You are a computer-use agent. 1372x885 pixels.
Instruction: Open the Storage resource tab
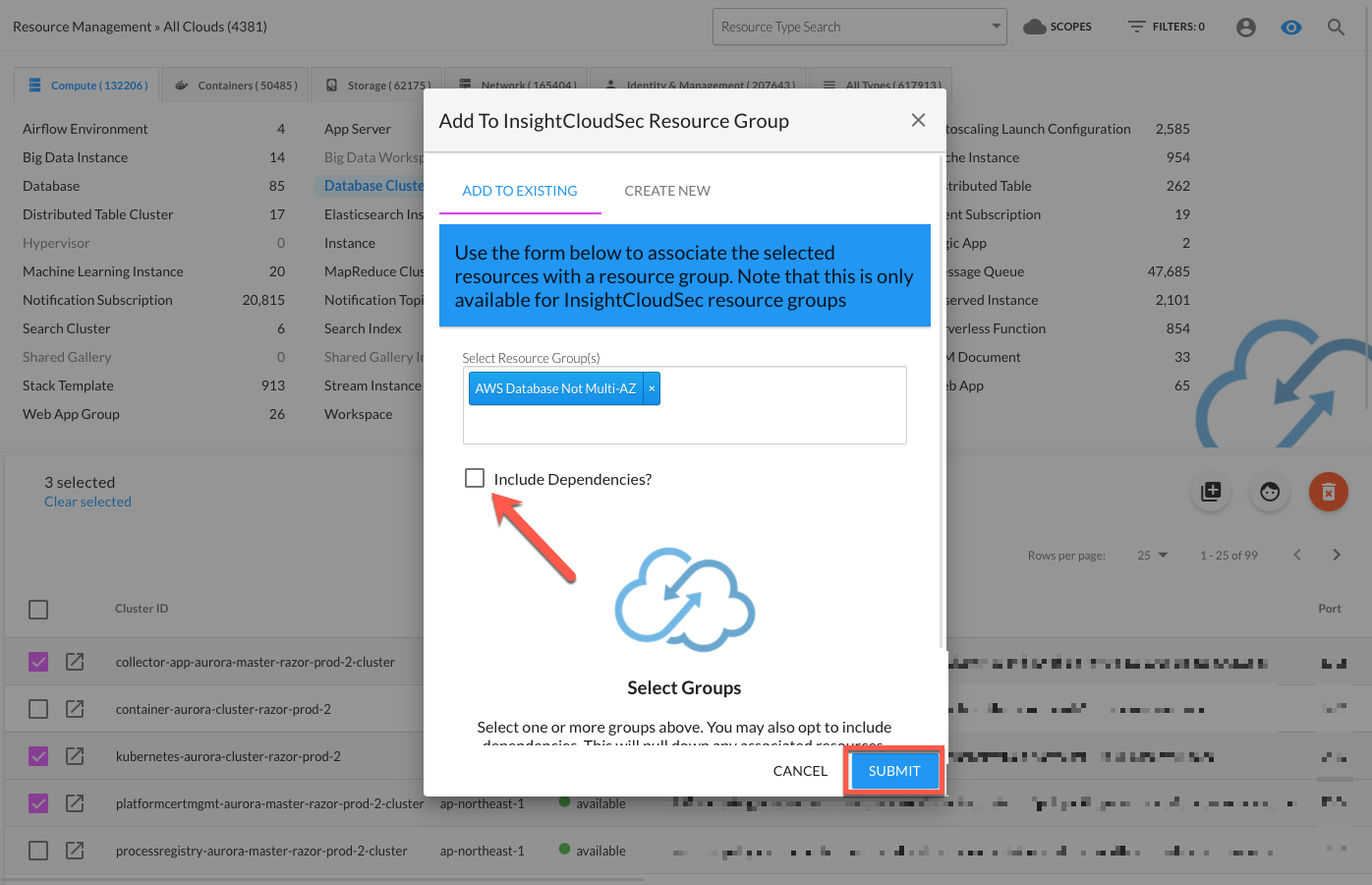(378, 86)
